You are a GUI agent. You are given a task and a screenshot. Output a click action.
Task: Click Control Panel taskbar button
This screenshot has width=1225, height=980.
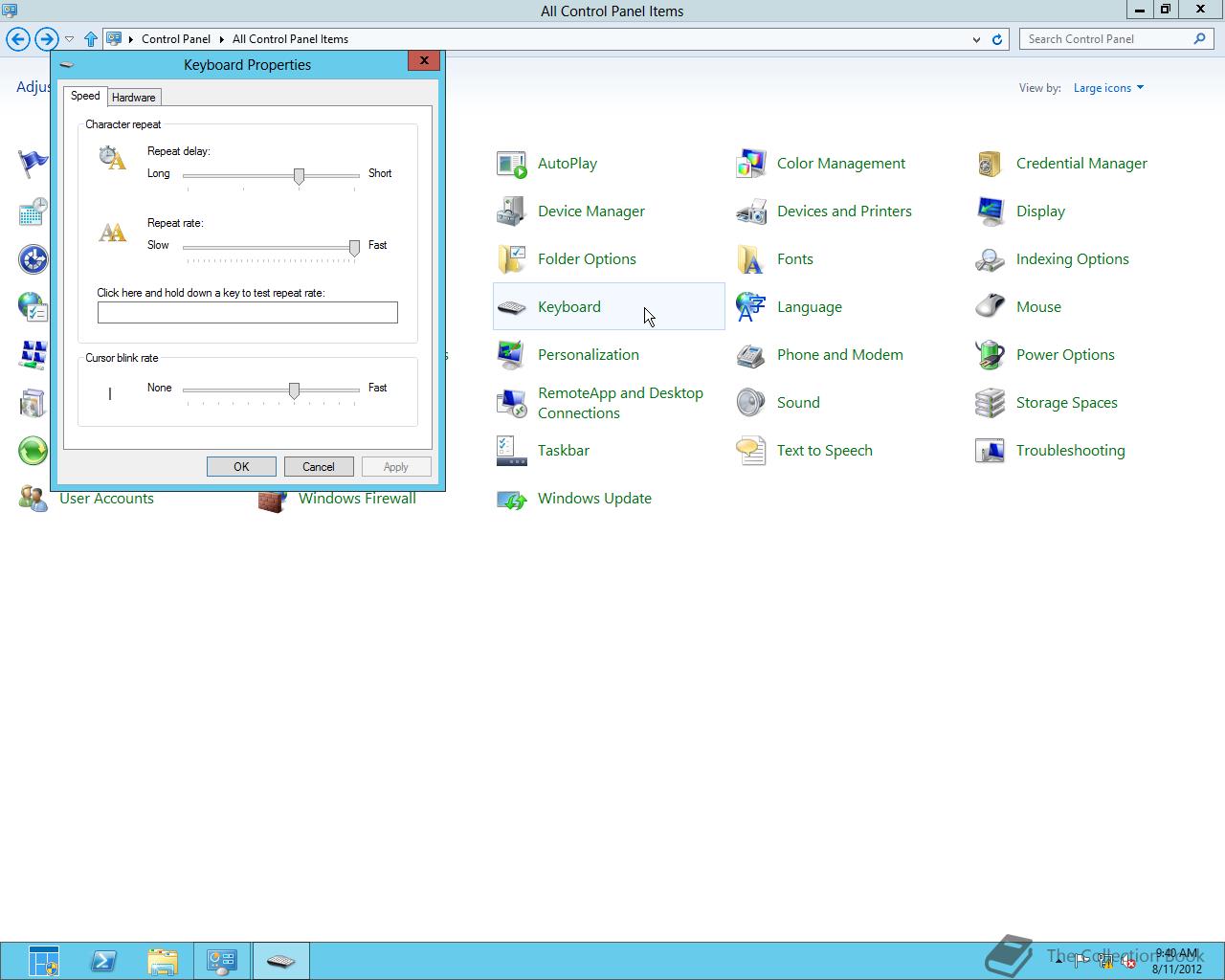(222, 961)
